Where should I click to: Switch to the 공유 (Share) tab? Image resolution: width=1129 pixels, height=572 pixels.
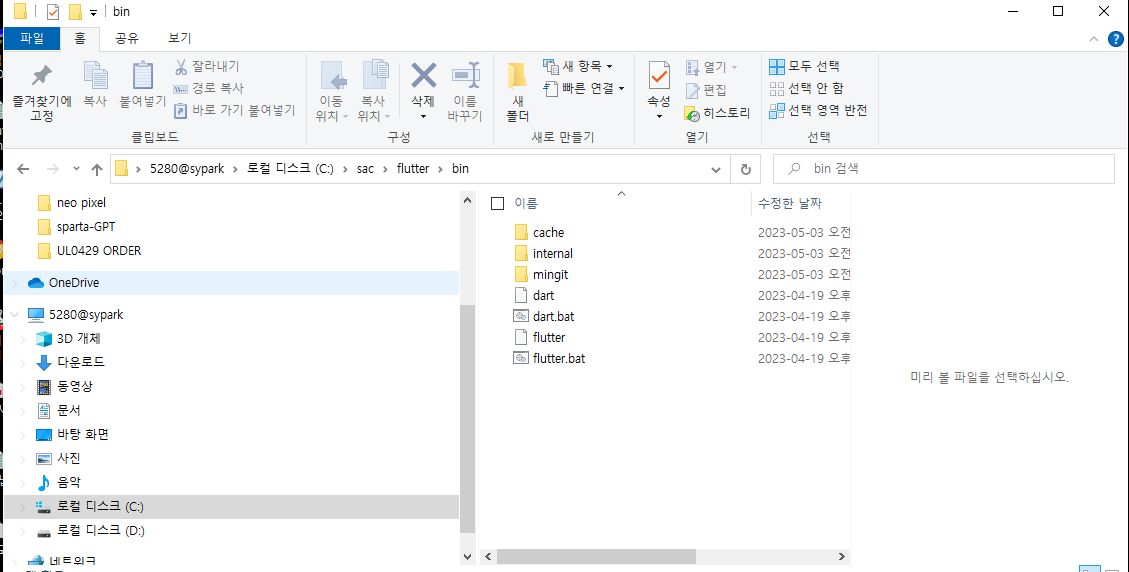click(x=127, y=38)
